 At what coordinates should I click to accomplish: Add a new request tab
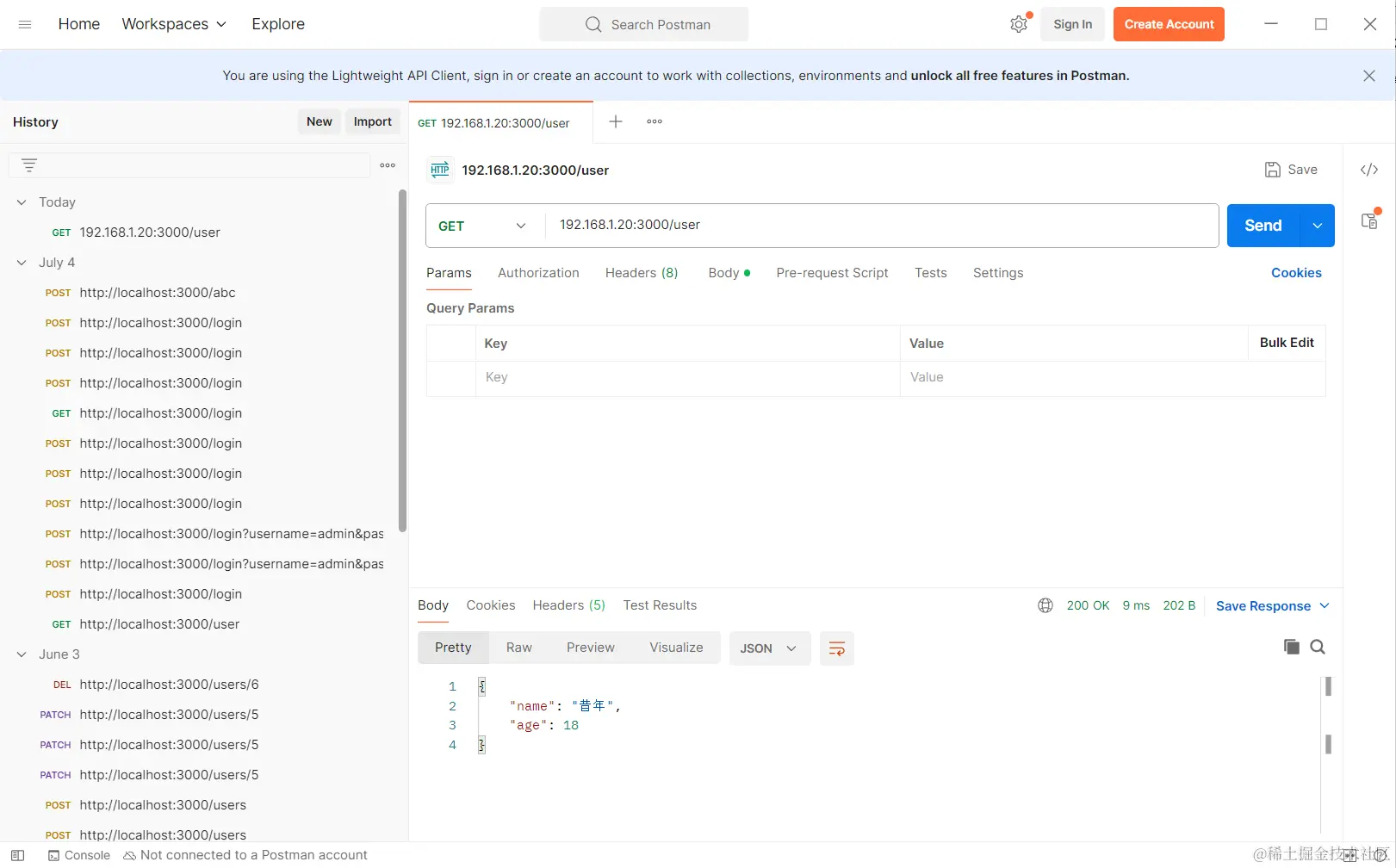click(616, 121)
